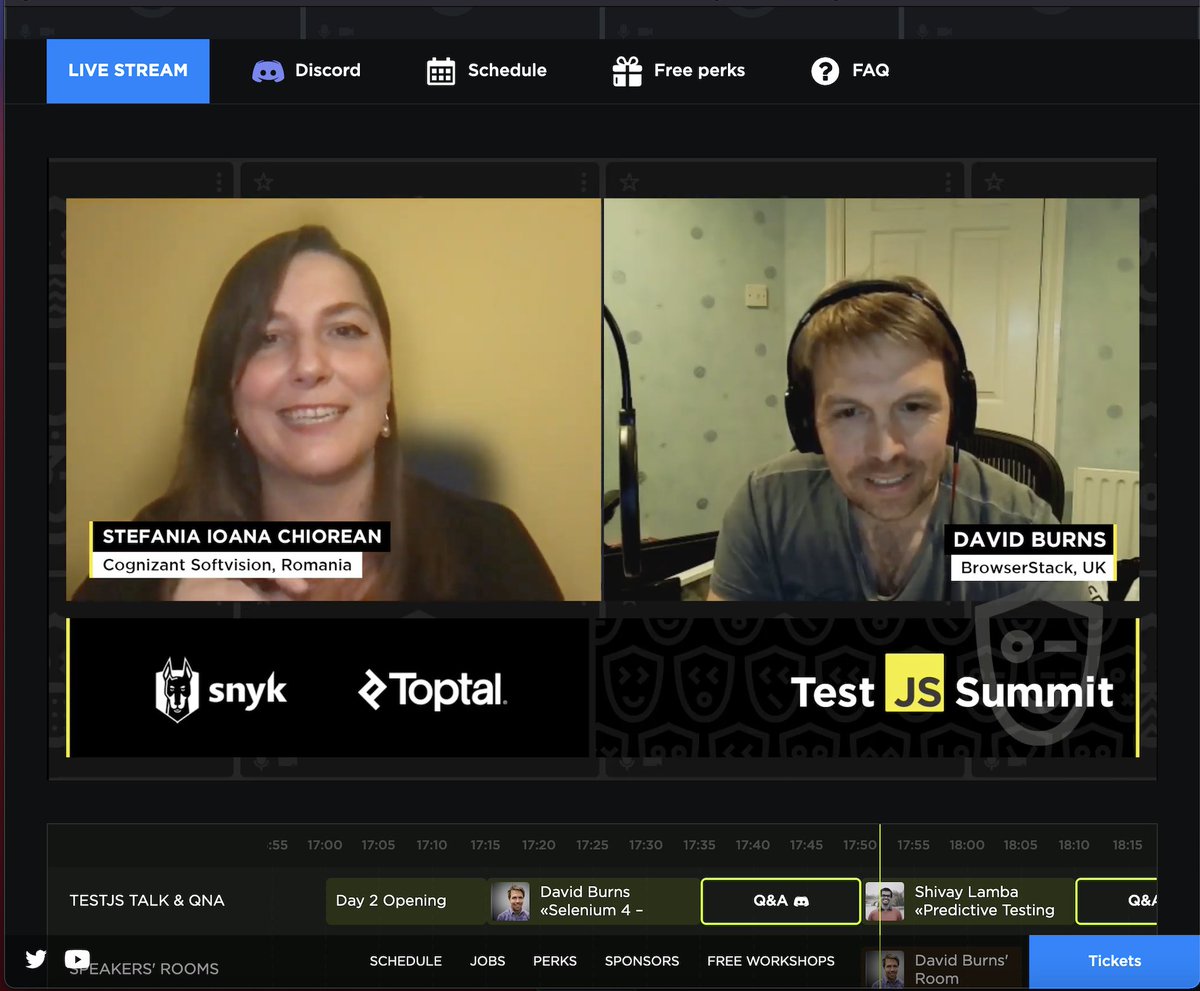Image resolution: width=1200 pixels, height=991 pixels.
Task: Click the TESTJS TALK & QNA track label
Action: [x=147, y=900]
